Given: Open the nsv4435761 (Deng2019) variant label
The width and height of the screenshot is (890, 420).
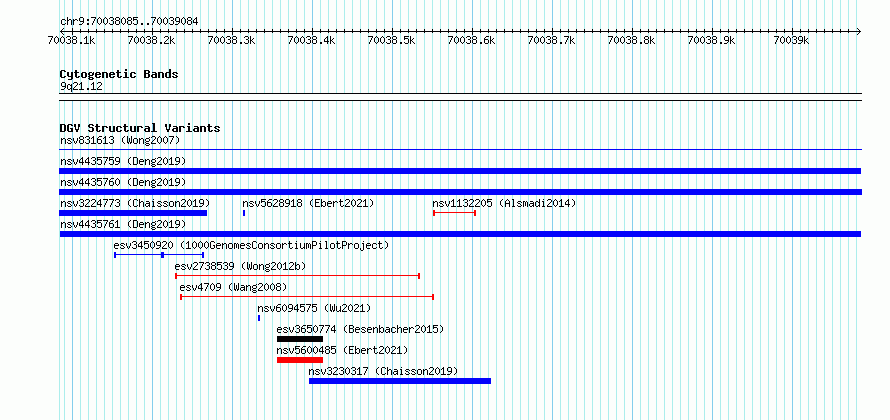Looking at the screenshot, I should pos(123,224).
